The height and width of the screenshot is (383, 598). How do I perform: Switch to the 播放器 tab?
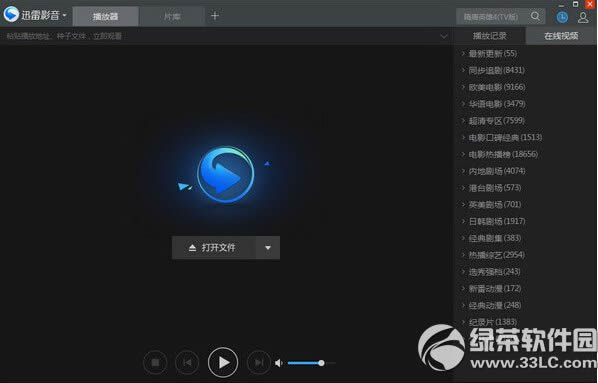[x=105, y=16]
